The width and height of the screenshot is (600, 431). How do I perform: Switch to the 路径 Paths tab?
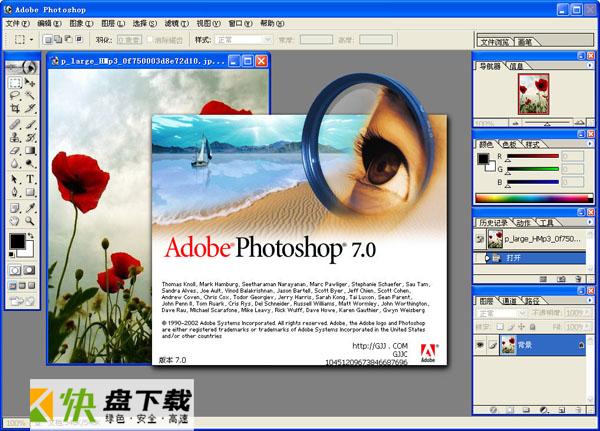click(532, 301)
